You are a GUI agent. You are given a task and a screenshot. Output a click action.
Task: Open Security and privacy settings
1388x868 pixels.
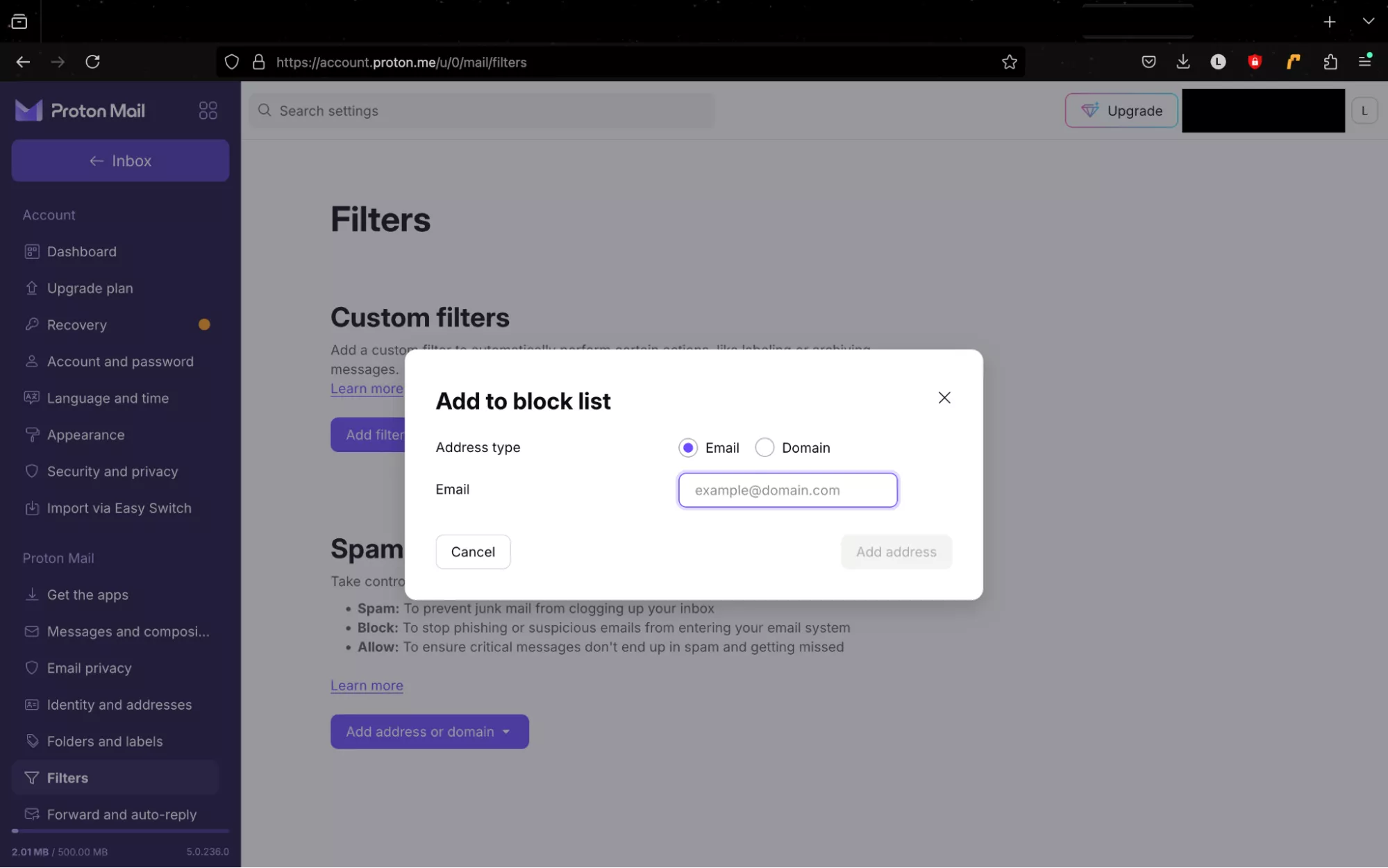112,471
